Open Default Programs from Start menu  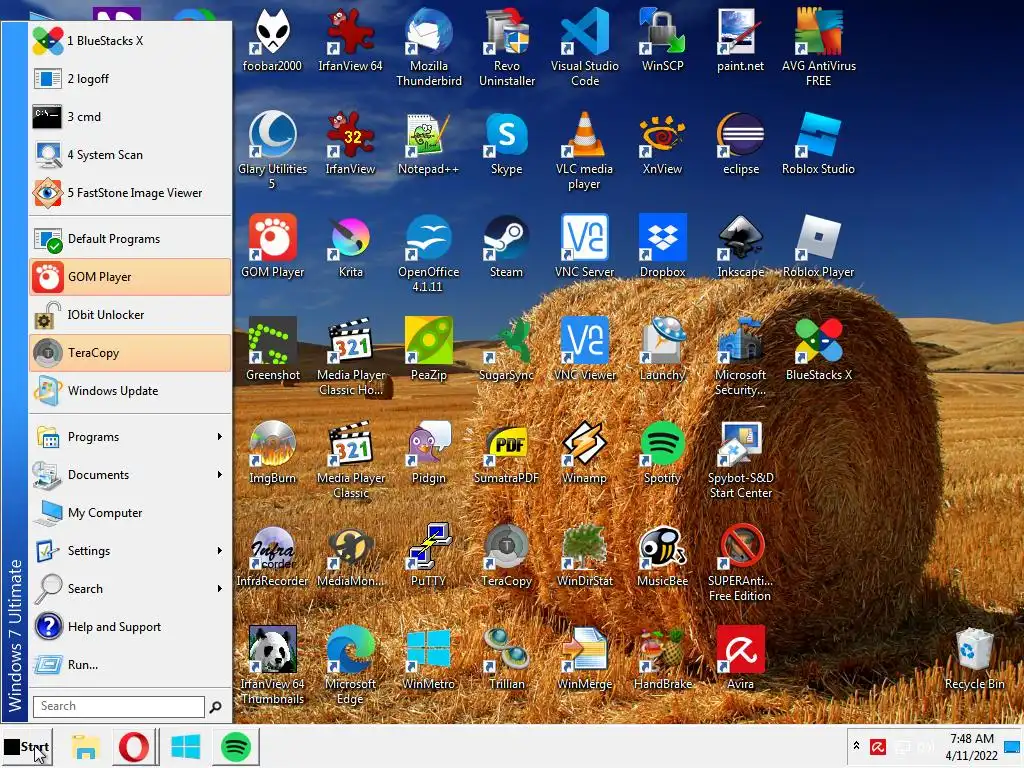click(131, 239)
